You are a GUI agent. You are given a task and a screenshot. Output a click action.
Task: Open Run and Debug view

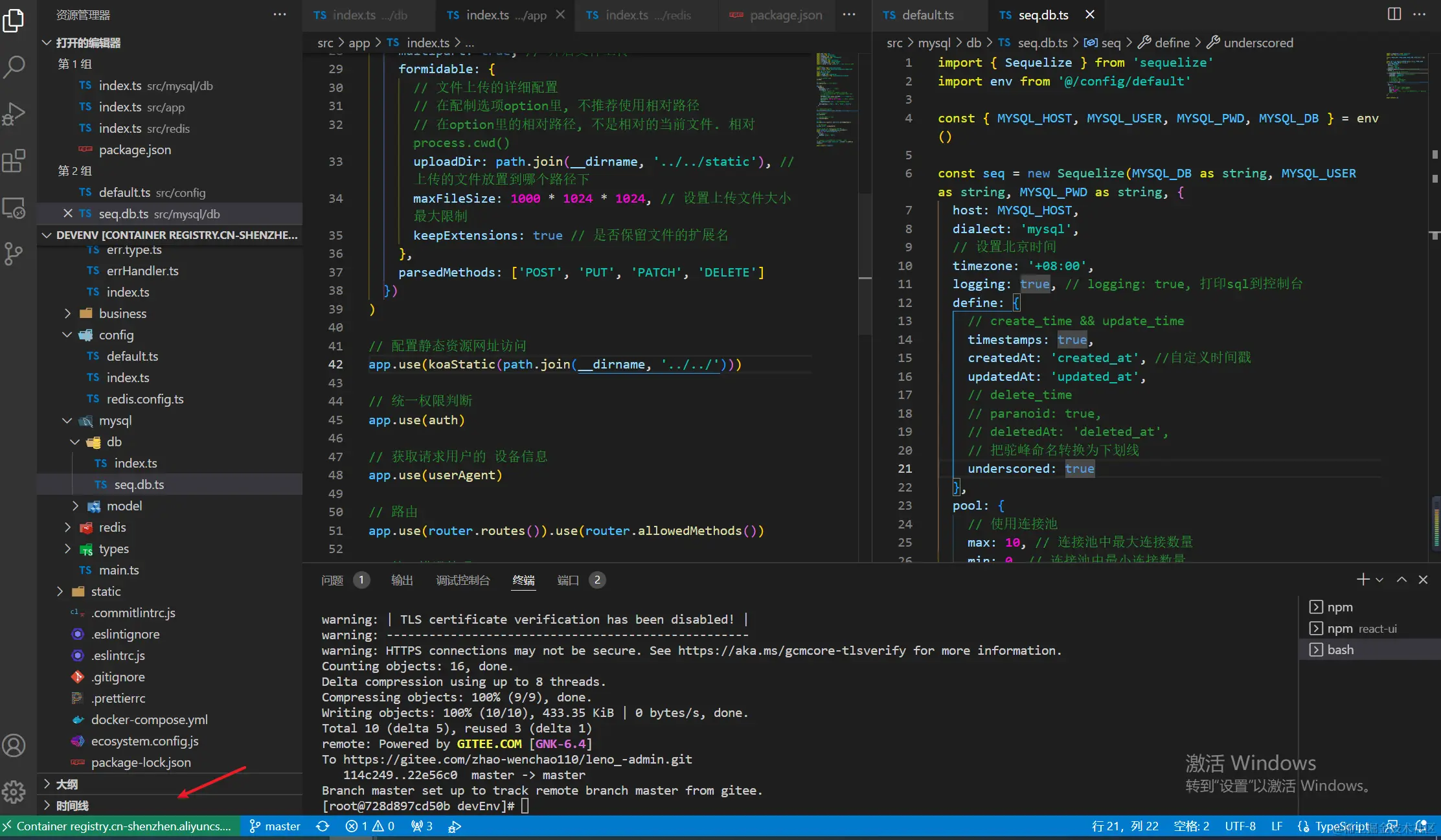pos(14,113)
